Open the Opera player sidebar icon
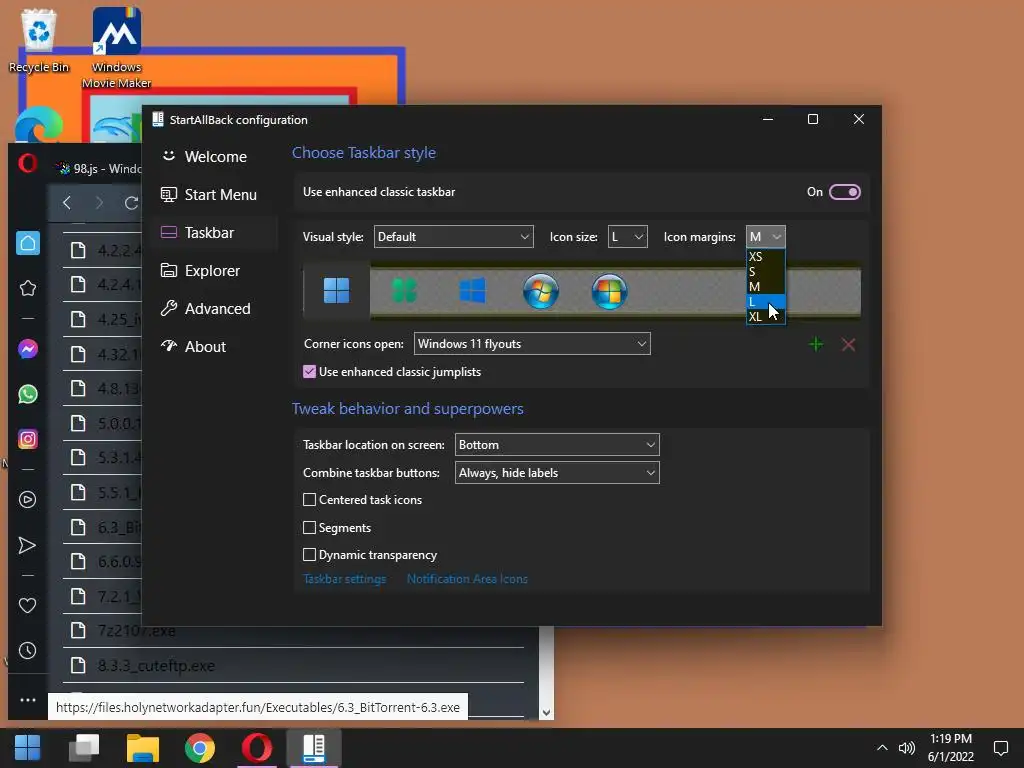The image size is (1024, 768). pos(27,500)
